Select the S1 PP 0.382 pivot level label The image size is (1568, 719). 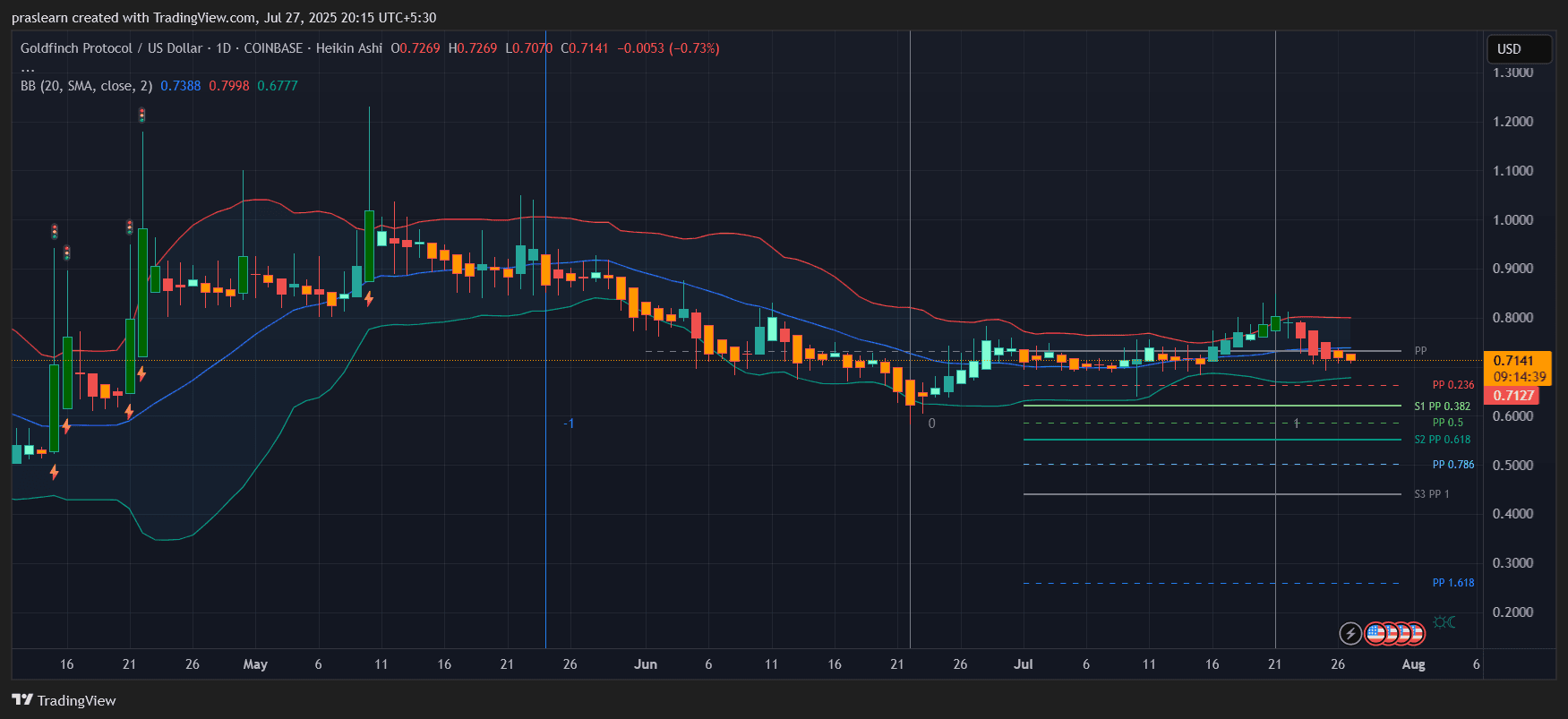(x=1442, y=407)
